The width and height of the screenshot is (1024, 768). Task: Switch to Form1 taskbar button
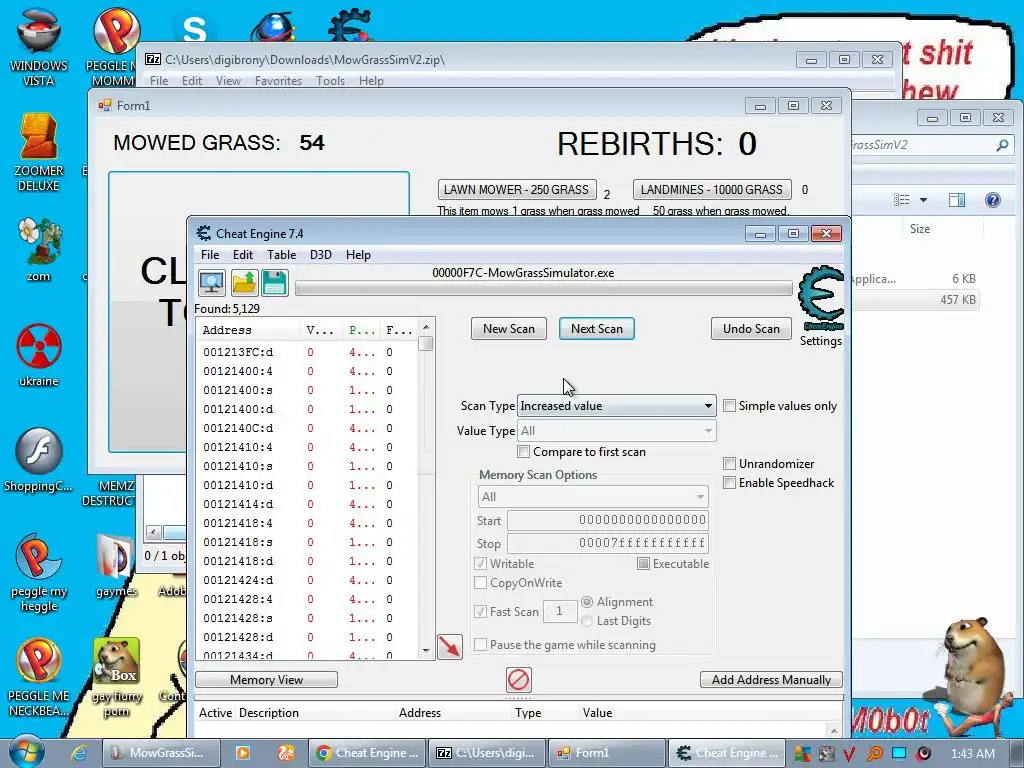coord(608,753)
